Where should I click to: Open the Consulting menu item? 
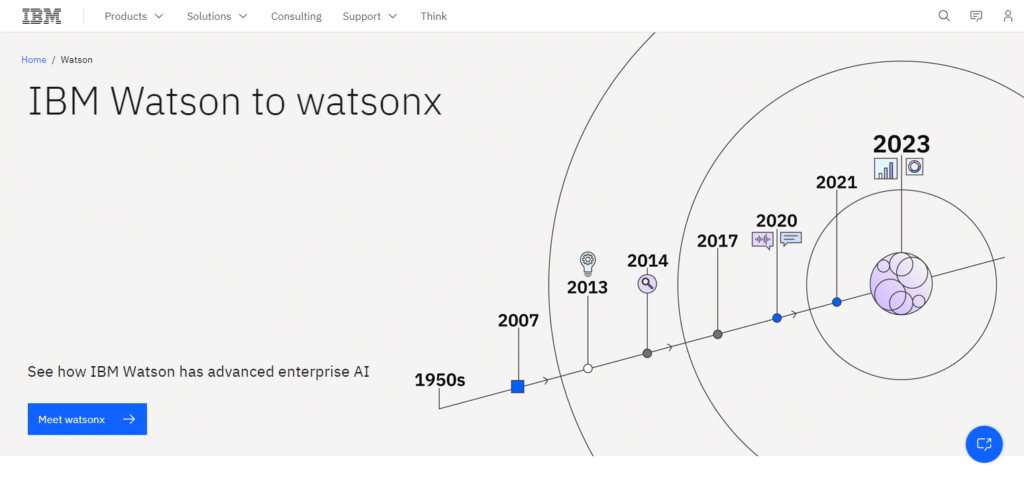(x=296, y=16)
